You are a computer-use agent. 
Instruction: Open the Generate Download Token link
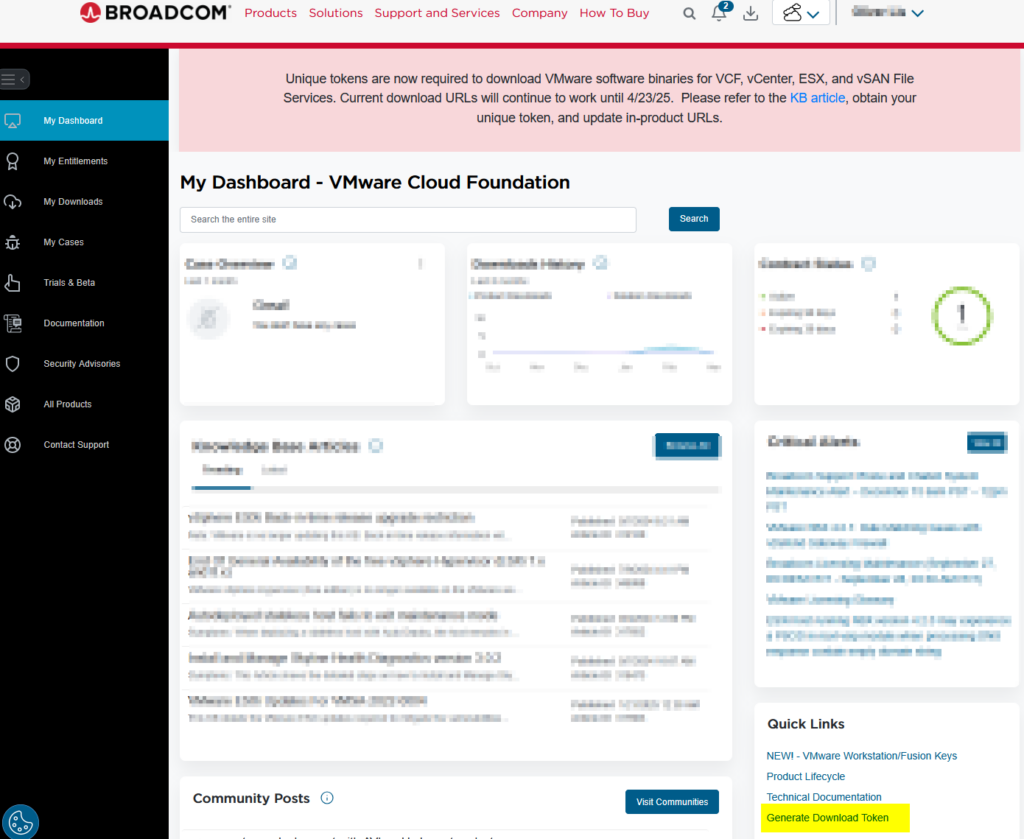point(827,818)
